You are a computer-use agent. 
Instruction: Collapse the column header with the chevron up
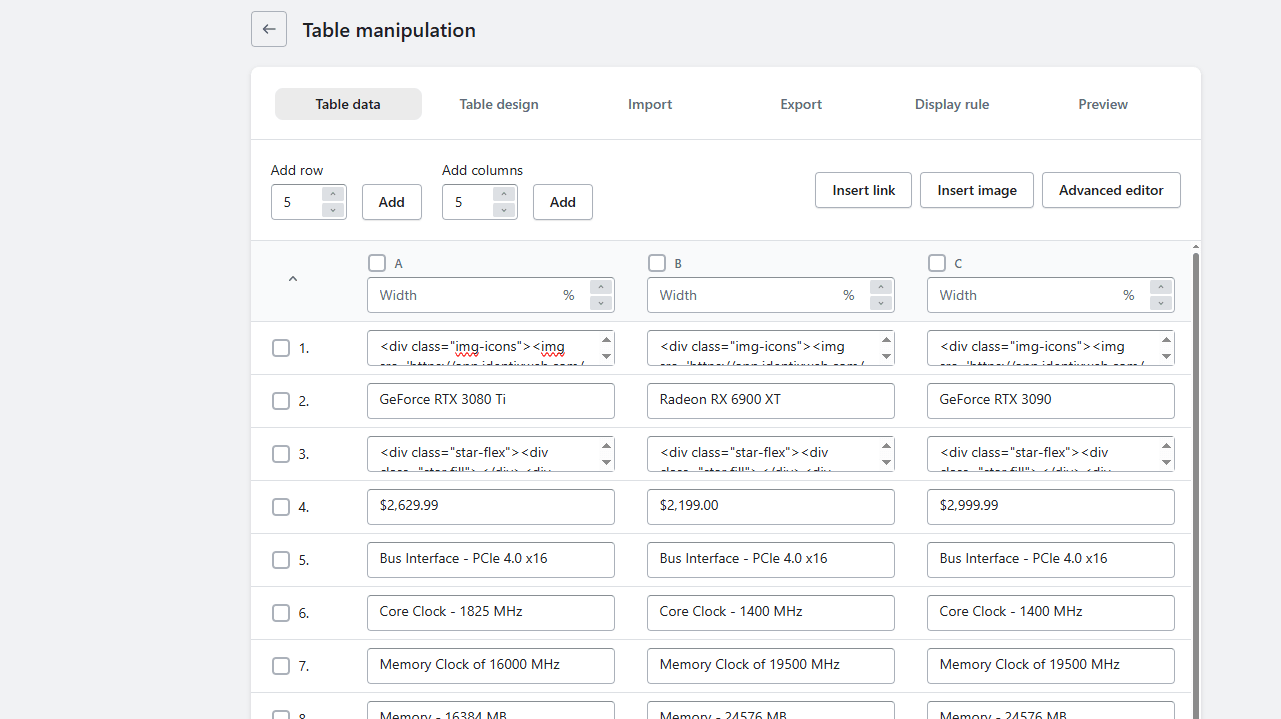click(x=293, y=280)
